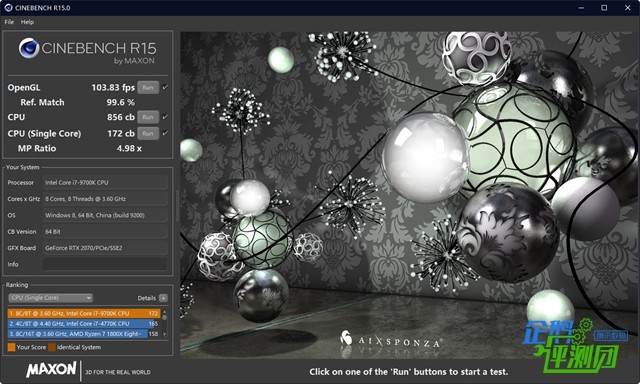
Task: Run the CPU benchmark
Action: tap(148, 117)
